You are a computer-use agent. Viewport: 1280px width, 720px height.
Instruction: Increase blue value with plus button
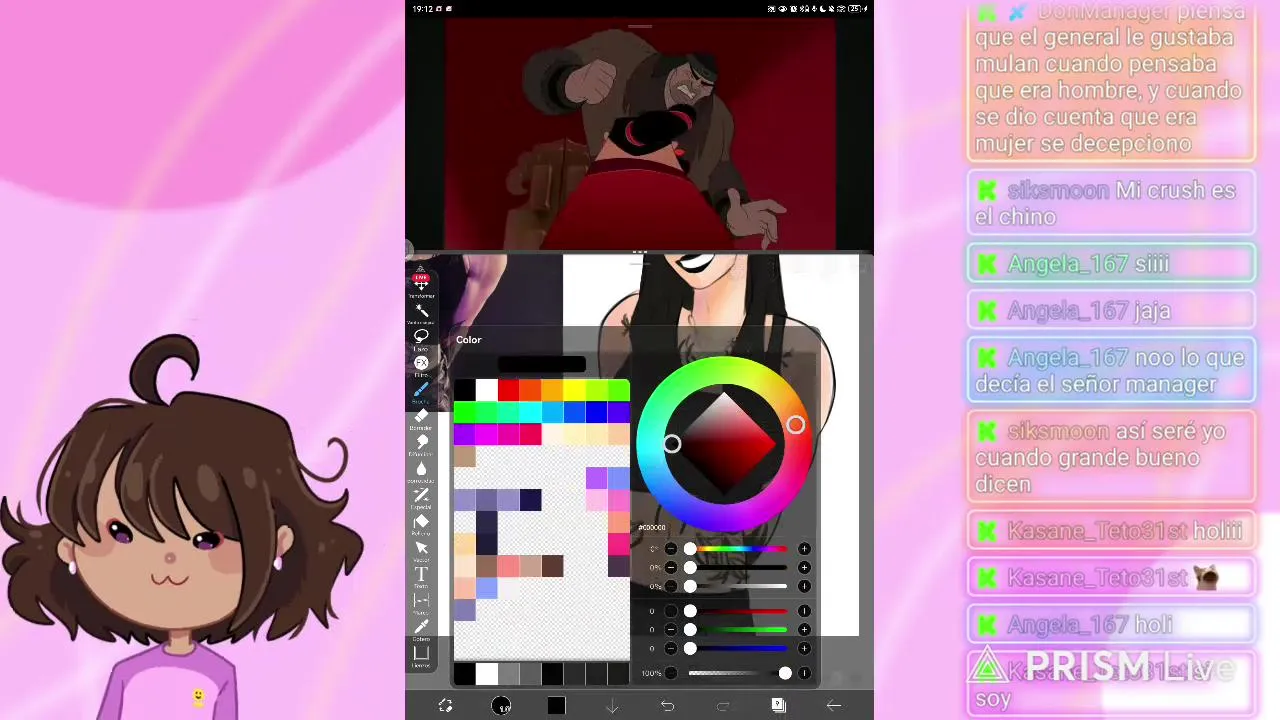pyautogui.click(x=804, y=648)
